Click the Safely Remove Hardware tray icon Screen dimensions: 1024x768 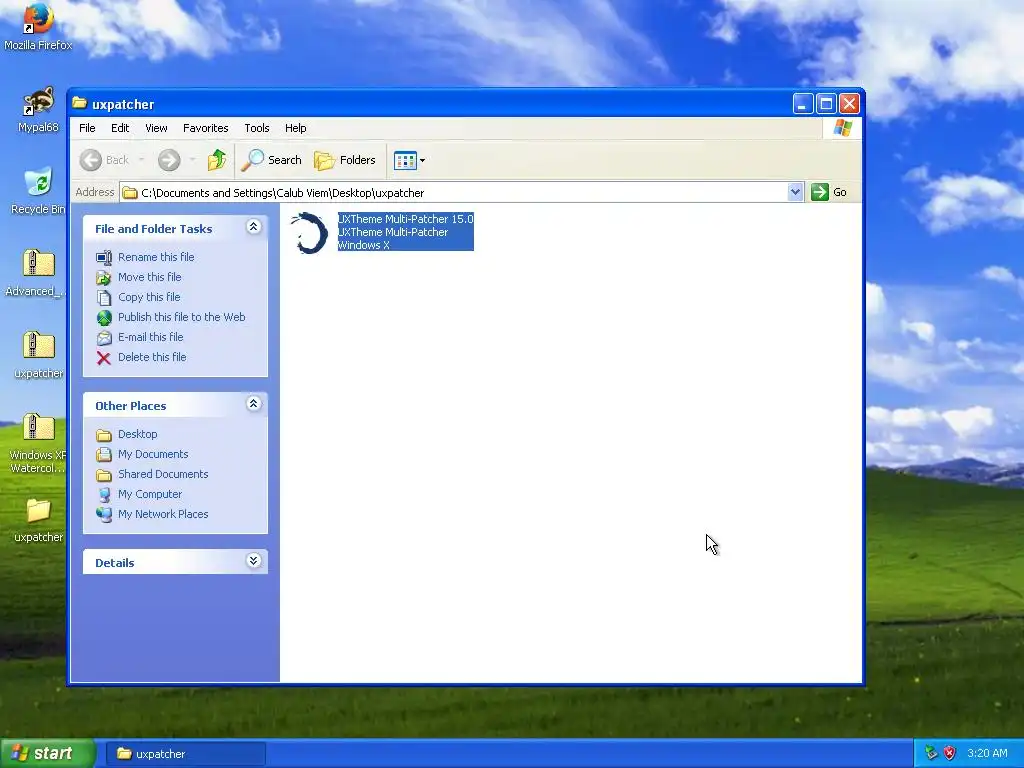[x=931, y=753]
